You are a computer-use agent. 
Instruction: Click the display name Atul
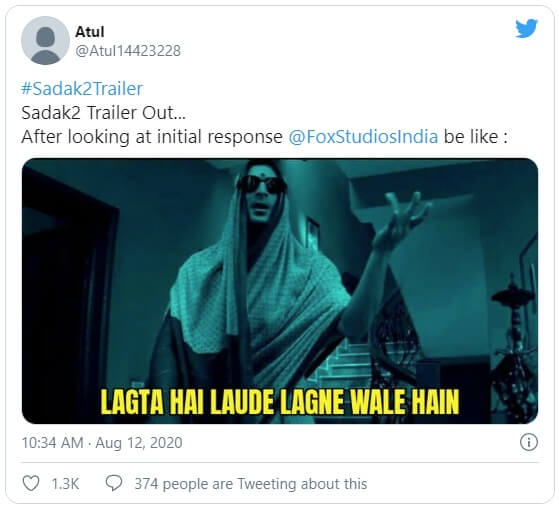point(90,32)
